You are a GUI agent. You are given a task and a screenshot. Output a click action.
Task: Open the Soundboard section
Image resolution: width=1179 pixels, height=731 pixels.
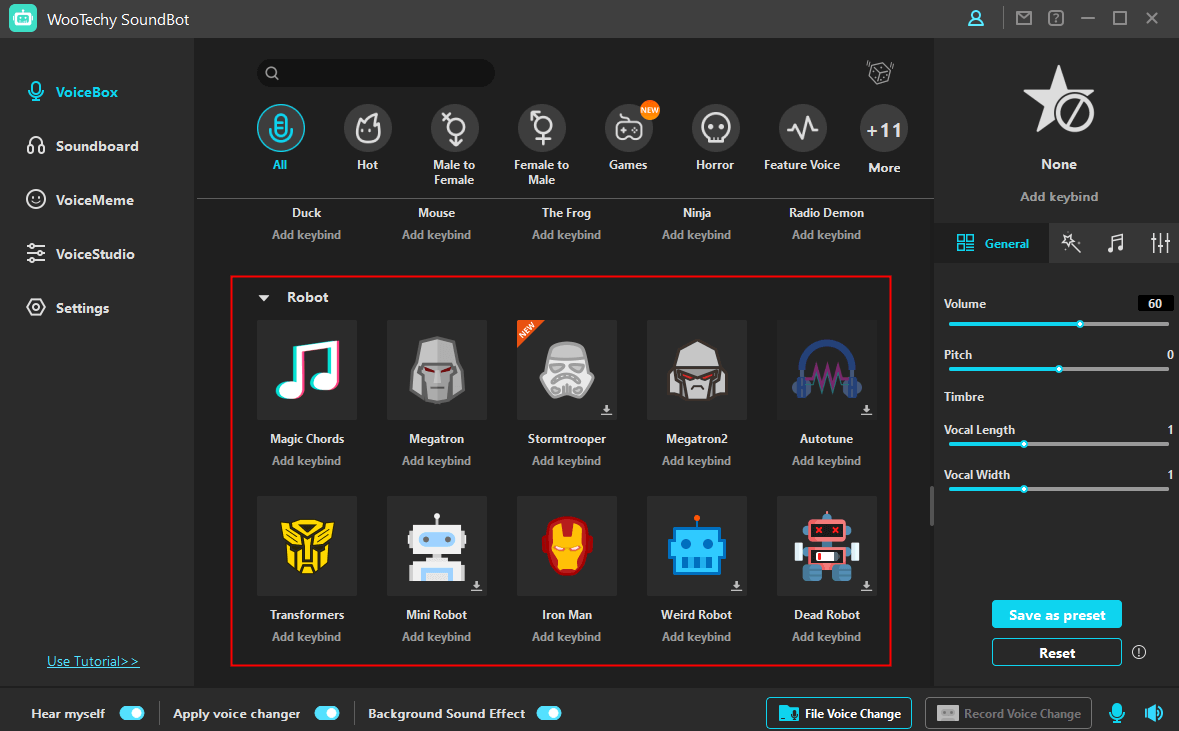tap(83, 146)
